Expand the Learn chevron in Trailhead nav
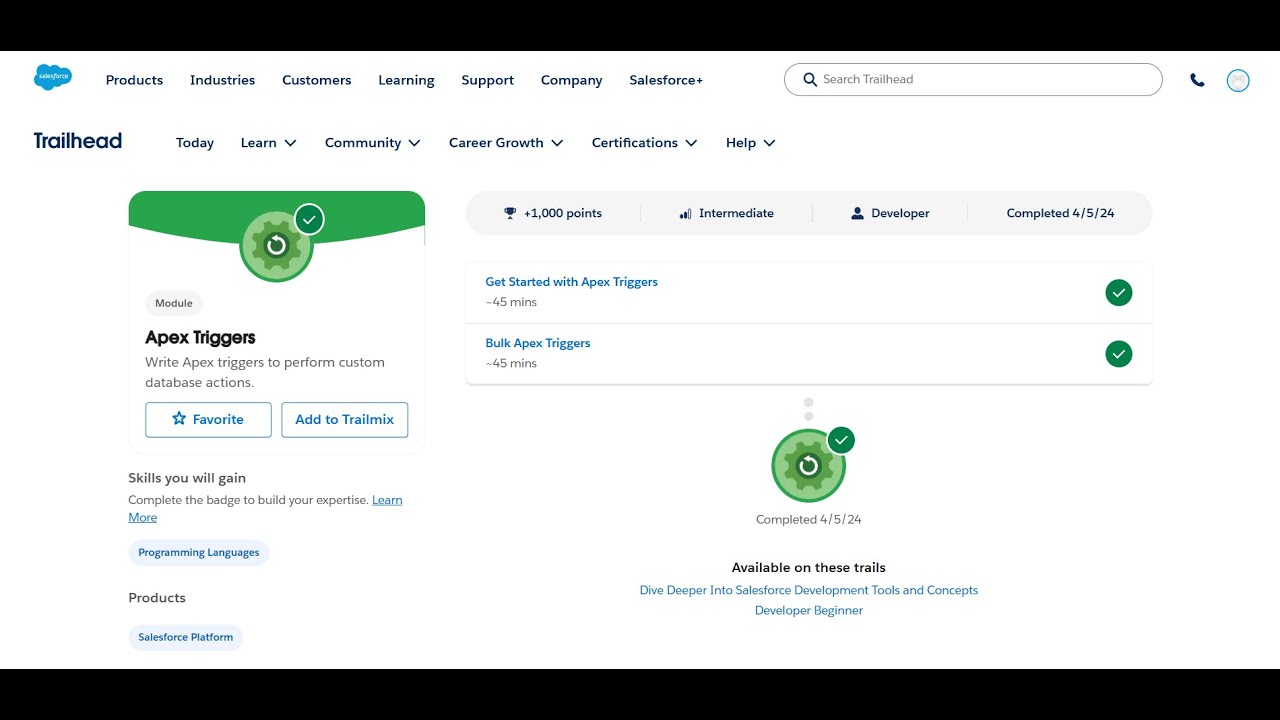 click(291, 143)
